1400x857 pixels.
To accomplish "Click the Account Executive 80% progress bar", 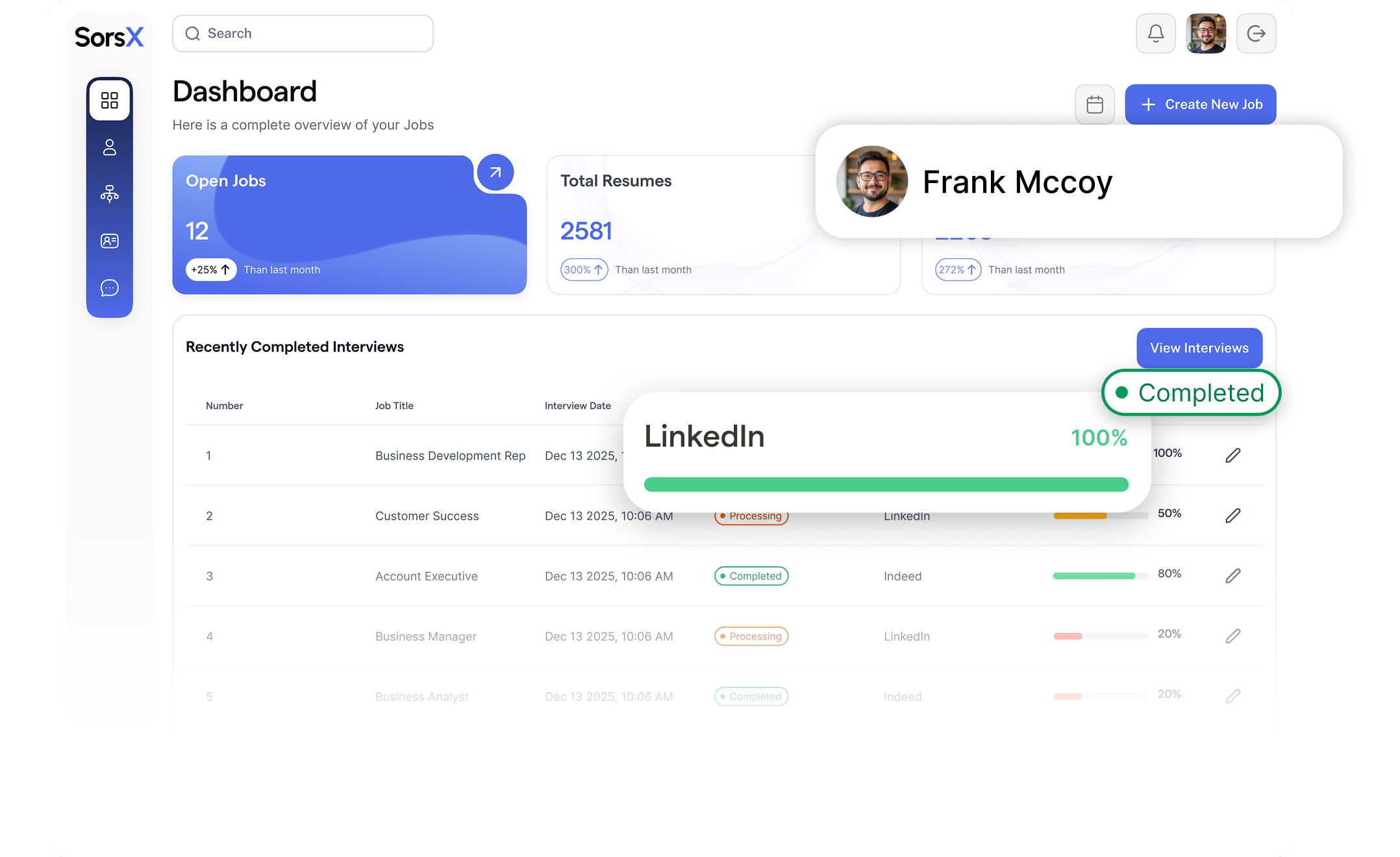I will pos(1100,576).
